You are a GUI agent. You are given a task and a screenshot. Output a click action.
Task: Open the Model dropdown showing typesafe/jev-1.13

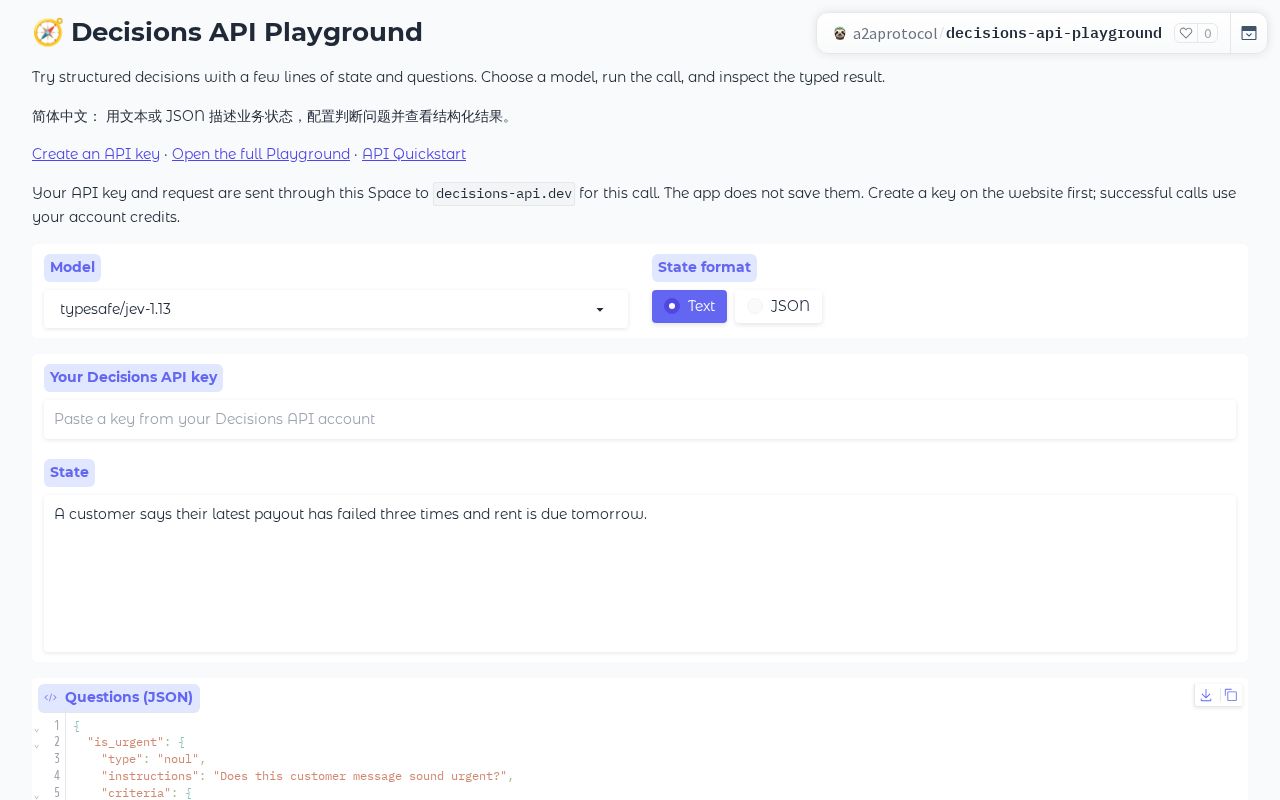click(x=336, y=309)
